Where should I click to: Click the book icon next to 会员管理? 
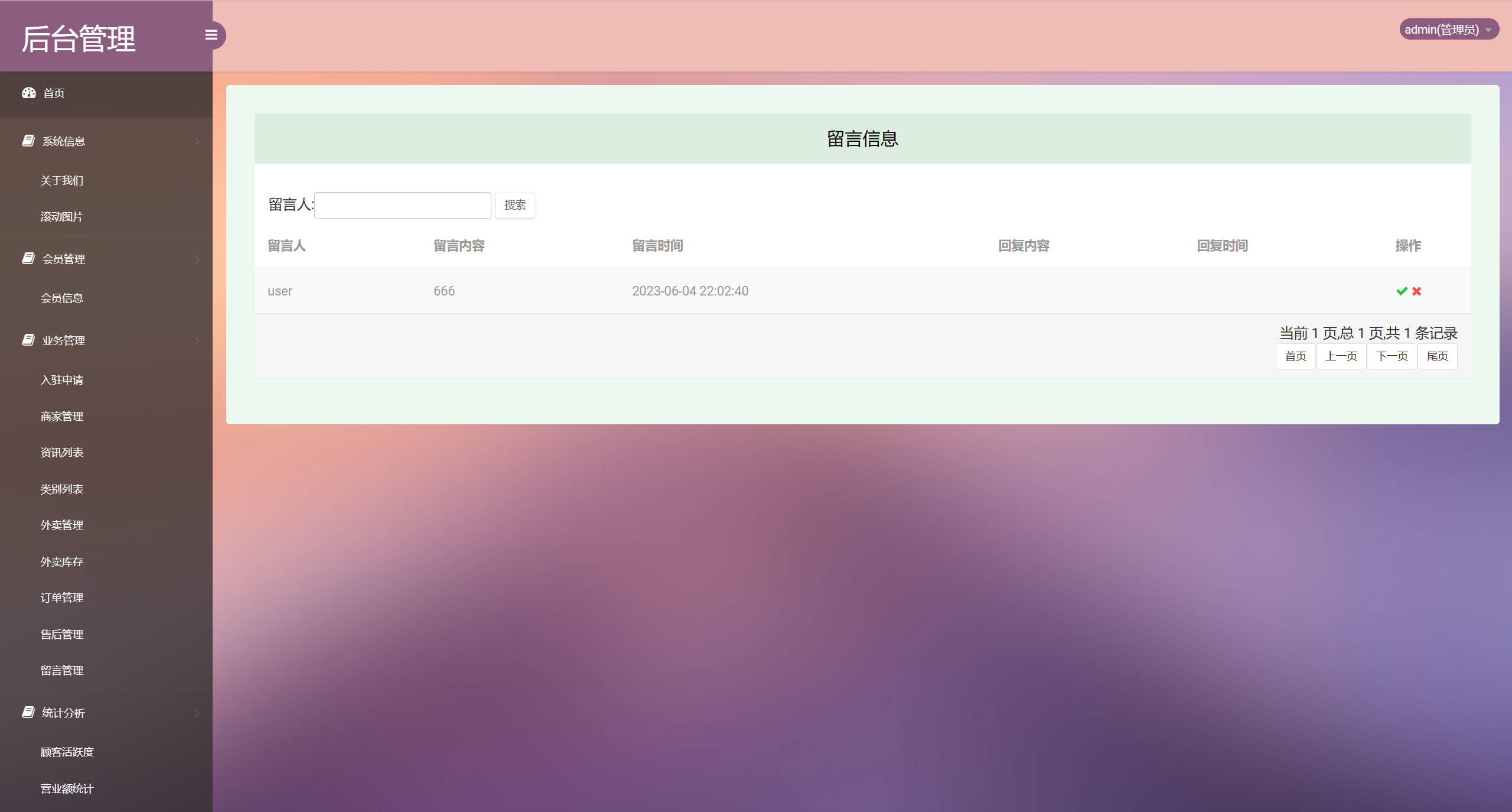28,258
